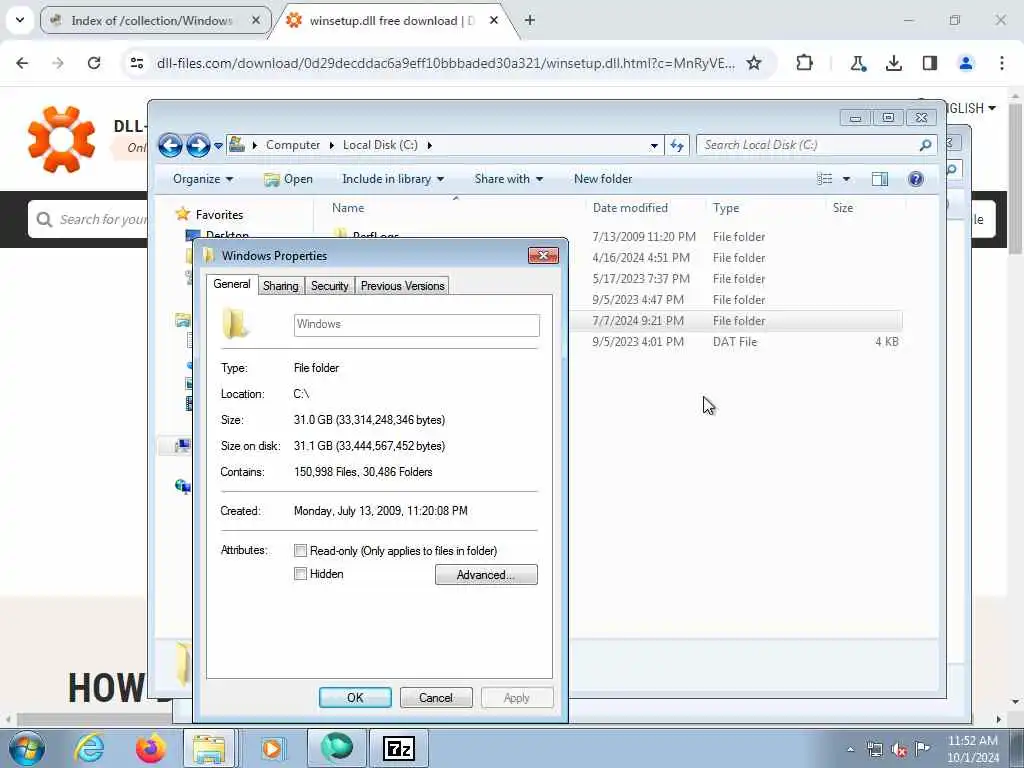Expand Share with menu
The width and height of the screenshot is (1024, 768).
[x=509, y=179]
